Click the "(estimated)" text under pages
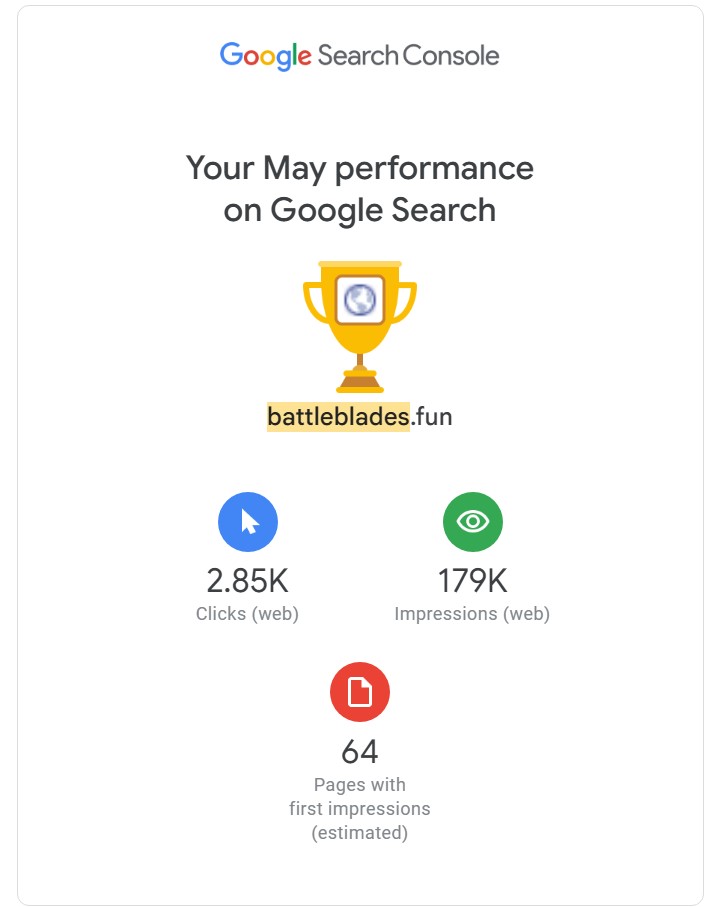The width and height of the screenshot is (712, 907). [359, 832]
